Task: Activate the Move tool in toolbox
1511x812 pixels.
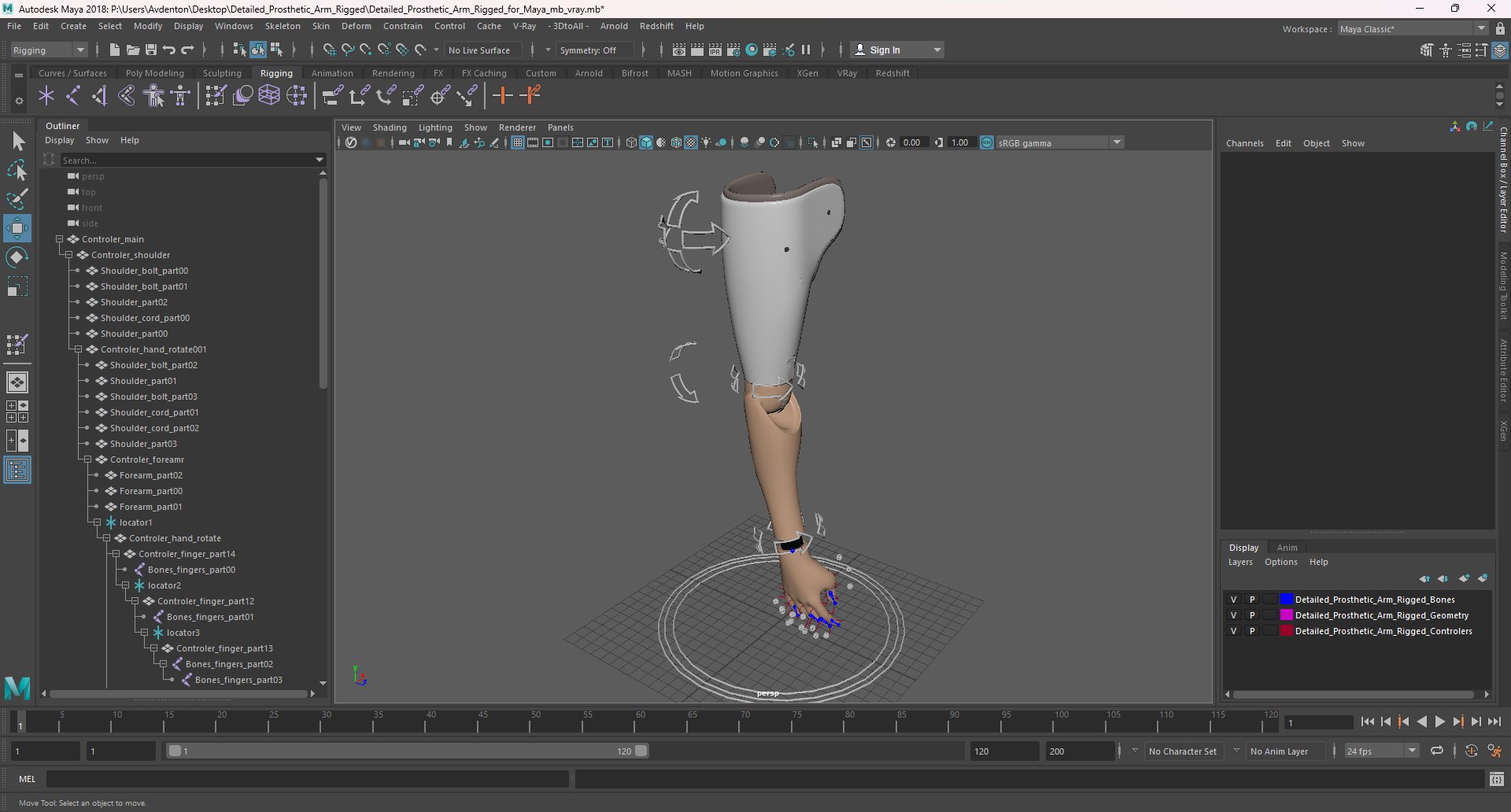Action: (x=17, y=228)
